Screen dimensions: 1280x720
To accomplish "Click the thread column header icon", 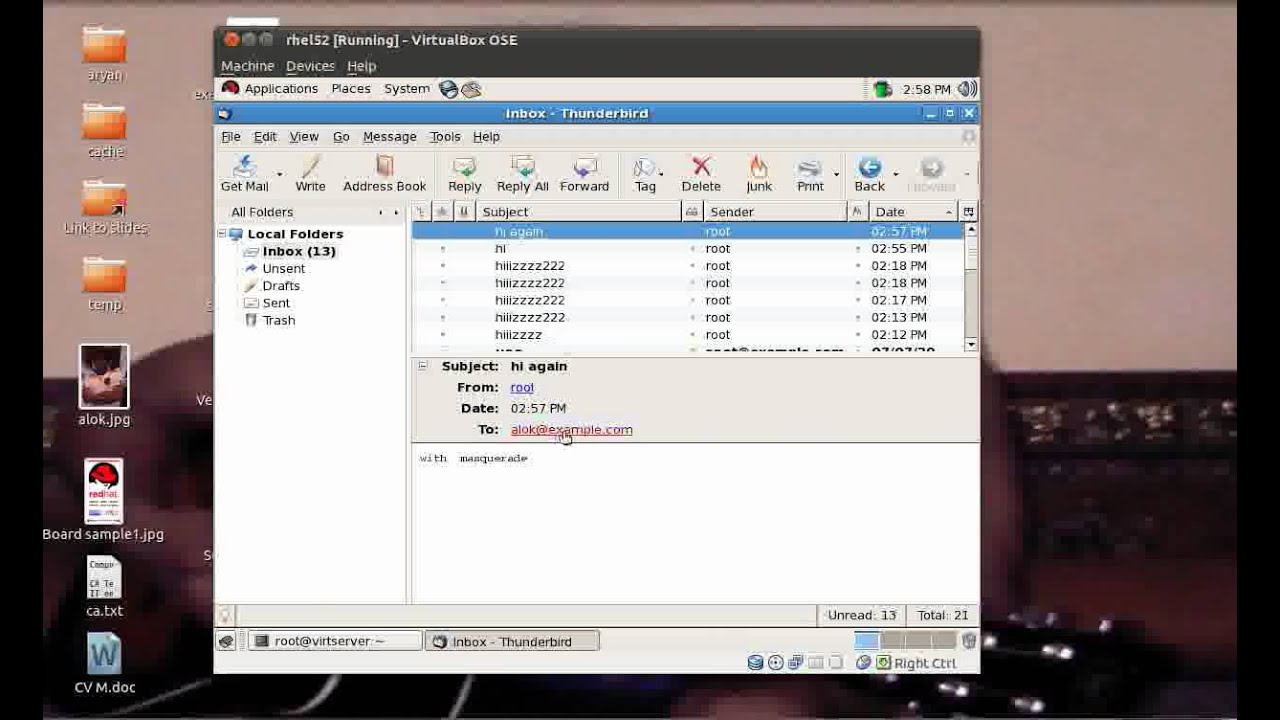I will click(421, 212).
